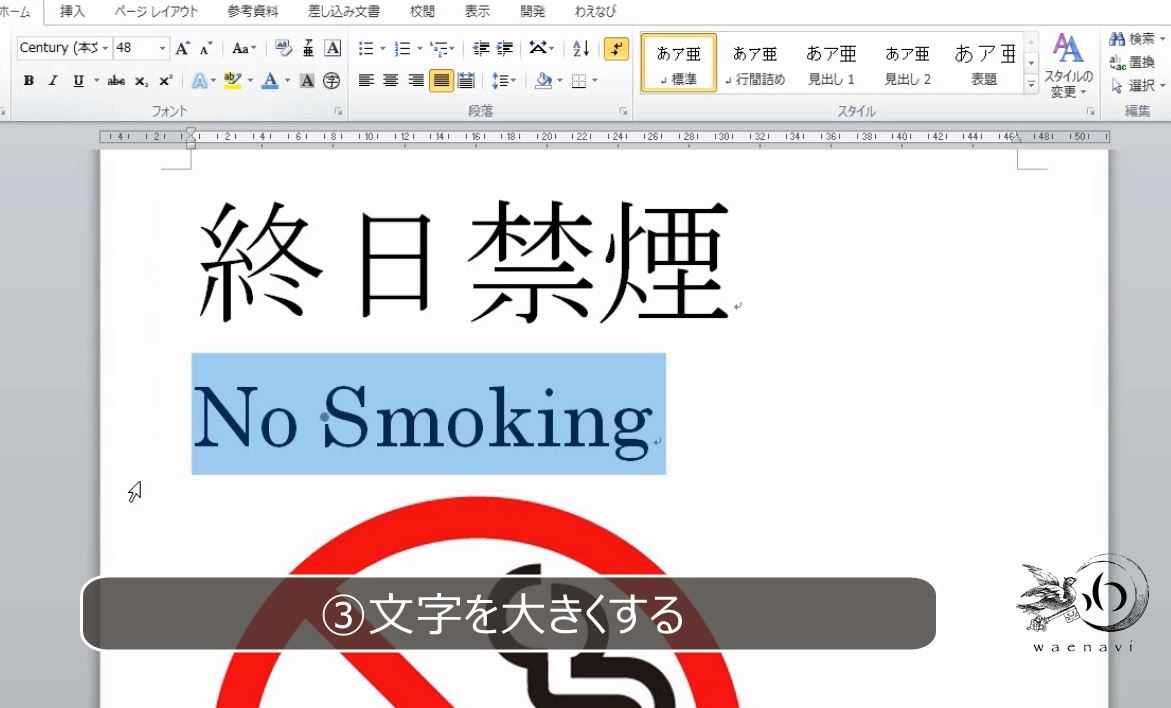
Task: Toggle underline formatting
Action: (78, 81)
